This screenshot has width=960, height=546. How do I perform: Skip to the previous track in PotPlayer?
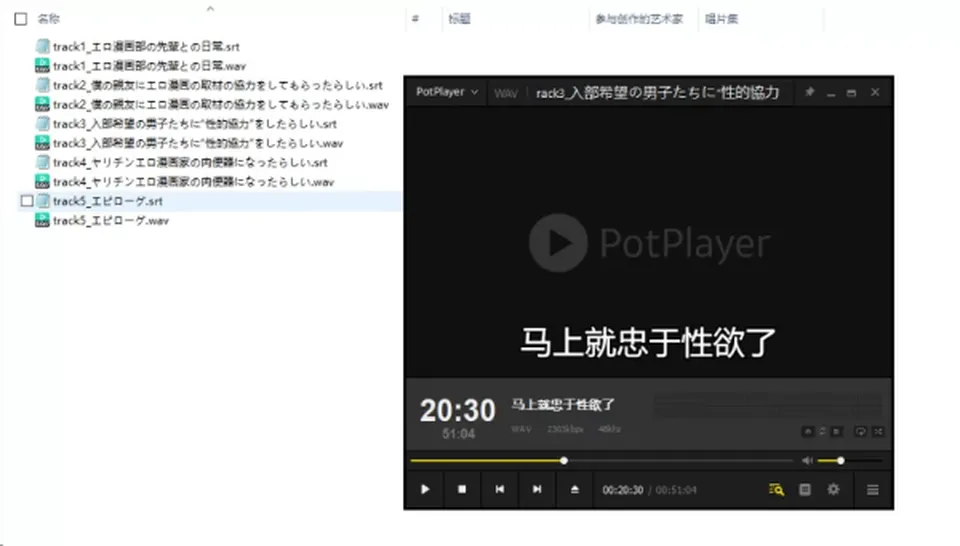[500, 489]
